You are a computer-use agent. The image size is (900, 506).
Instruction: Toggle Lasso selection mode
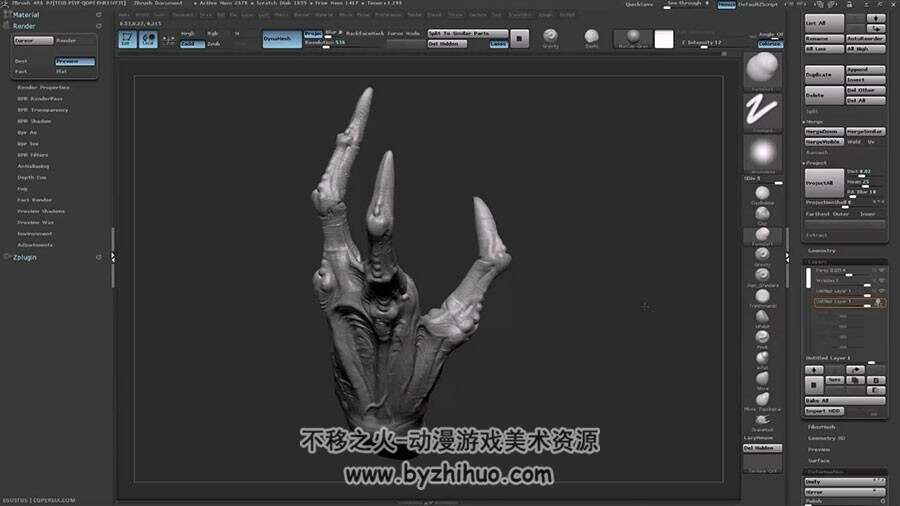tap(498, 44)
